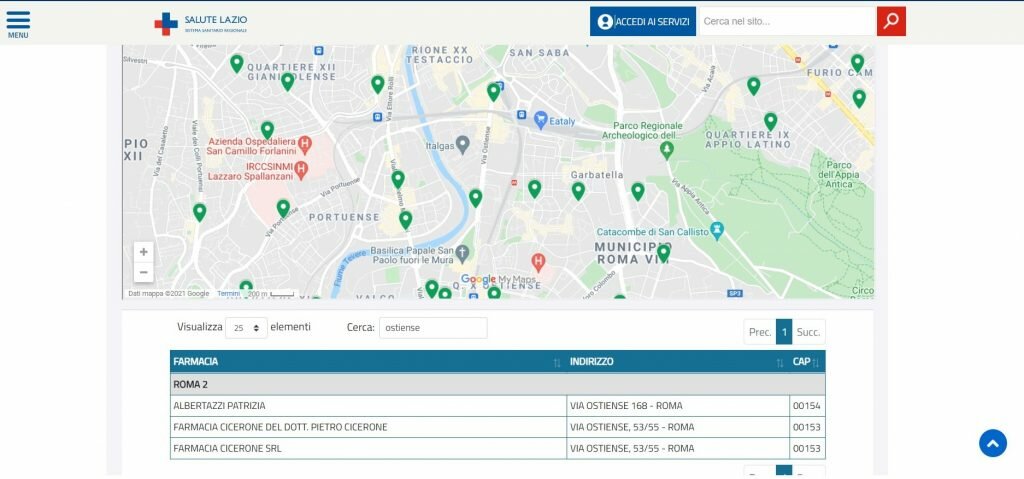Select the Catacombe di San Callisto marker

(x=716, y=230)
